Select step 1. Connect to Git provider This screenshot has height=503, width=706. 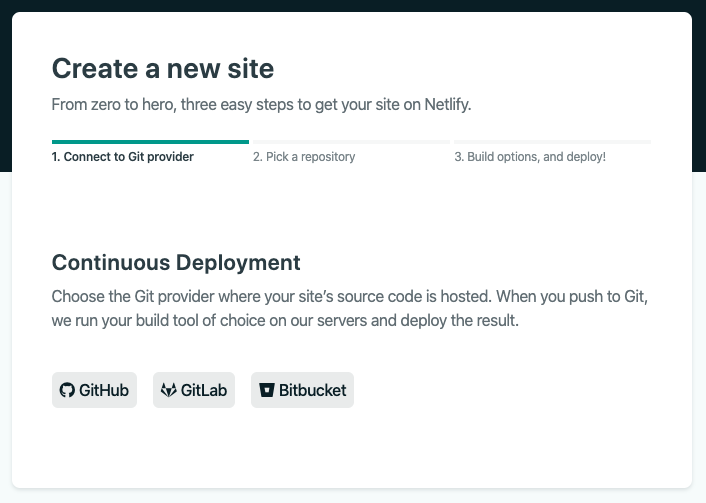(x=123, y=157)
